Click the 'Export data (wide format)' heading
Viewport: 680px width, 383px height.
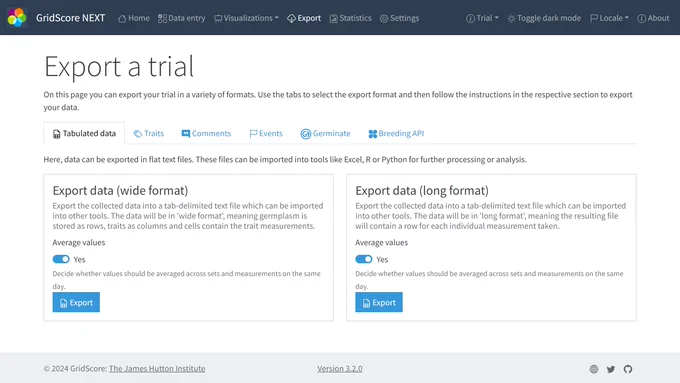(120, 190)
